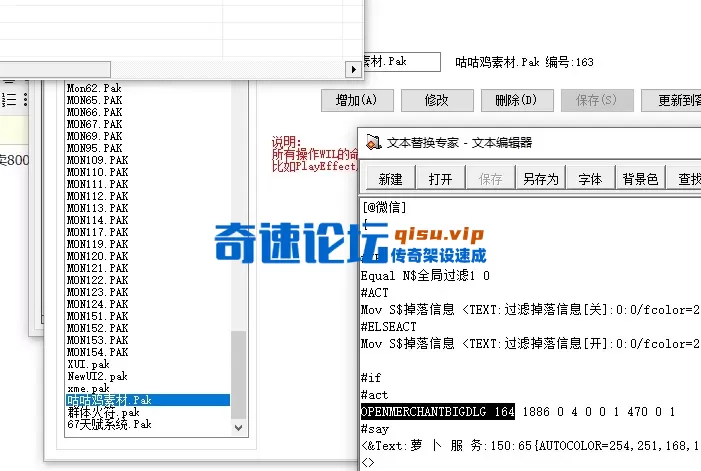Open the 字体 font settings
The height and width of the screenshot is (471, 701).
pos(591,179)
